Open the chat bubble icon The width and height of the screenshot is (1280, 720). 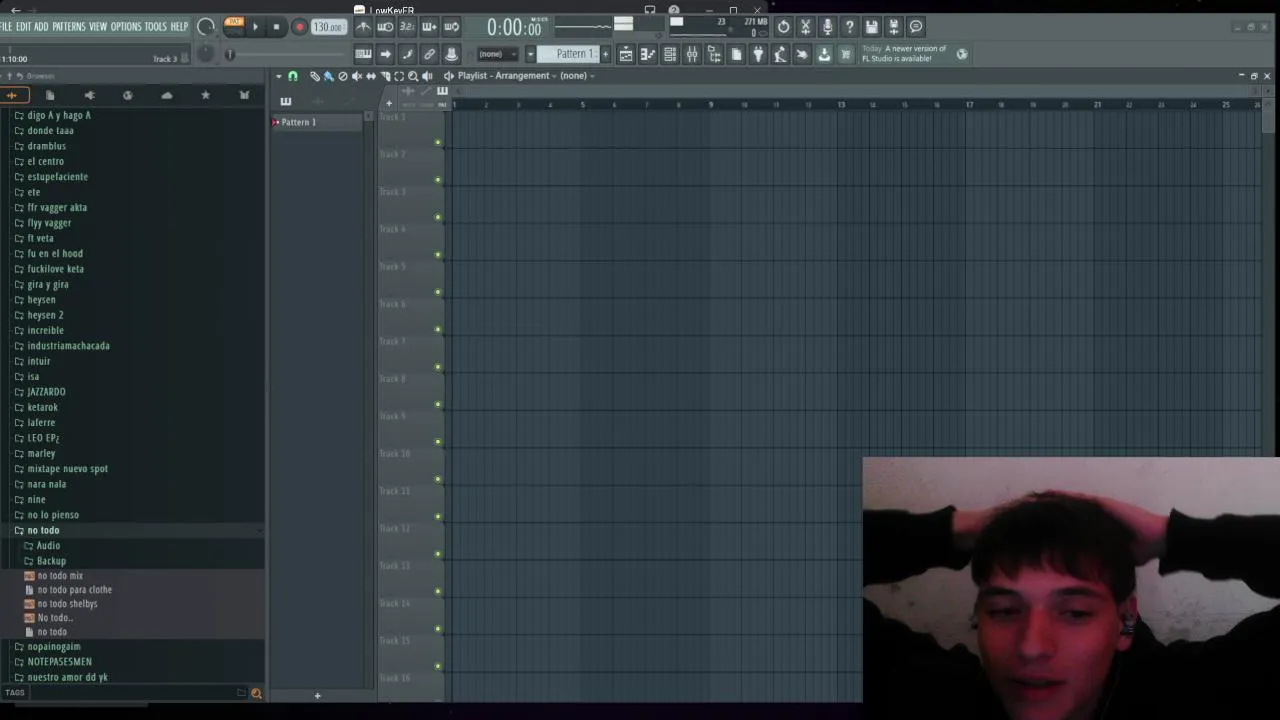pos(915,27)
